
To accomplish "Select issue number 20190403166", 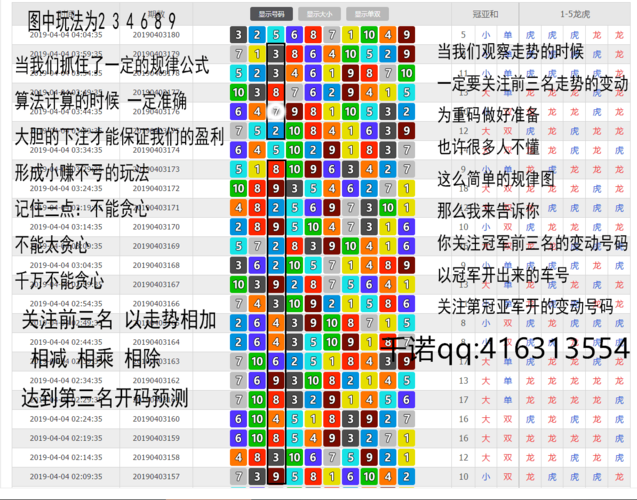I will 156,303.
